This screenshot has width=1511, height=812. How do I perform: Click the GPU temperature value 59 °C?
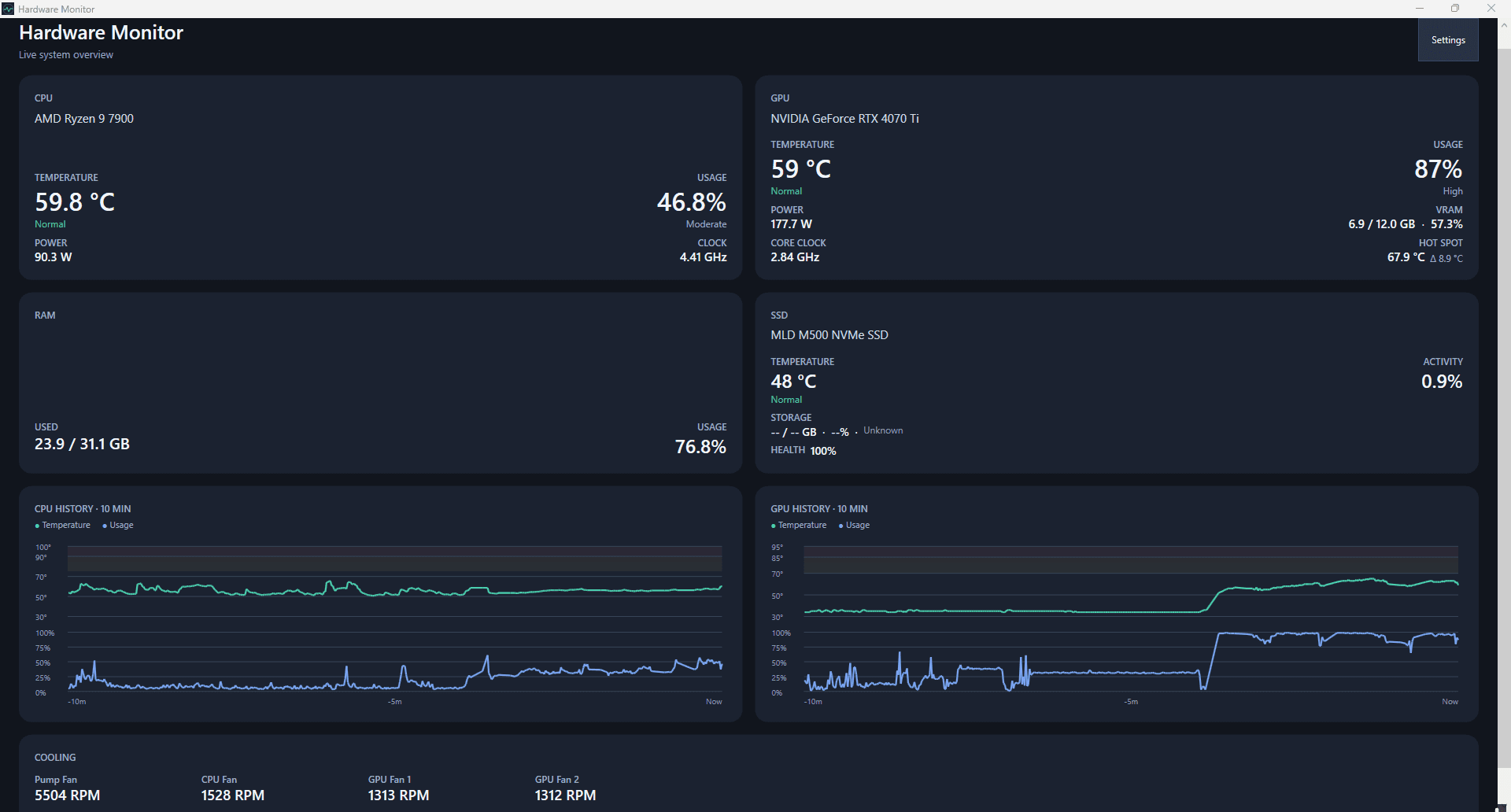pos(801,169)
